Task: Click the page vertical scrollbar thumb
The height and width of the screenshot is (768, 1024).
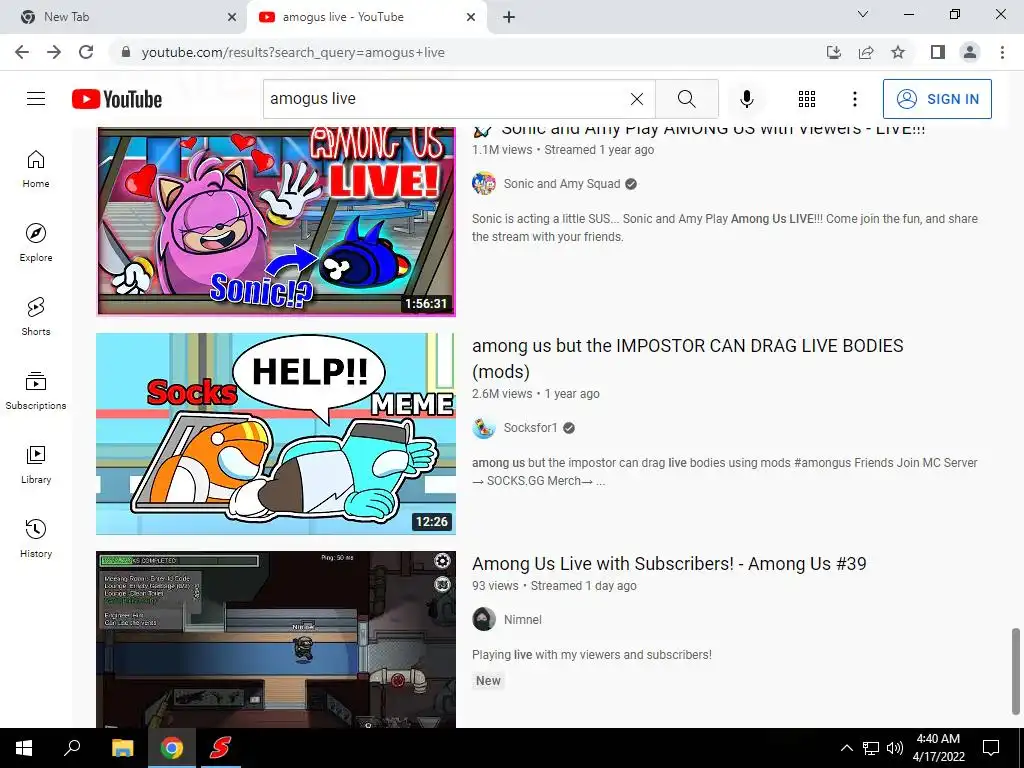Action: point(1015,671)
